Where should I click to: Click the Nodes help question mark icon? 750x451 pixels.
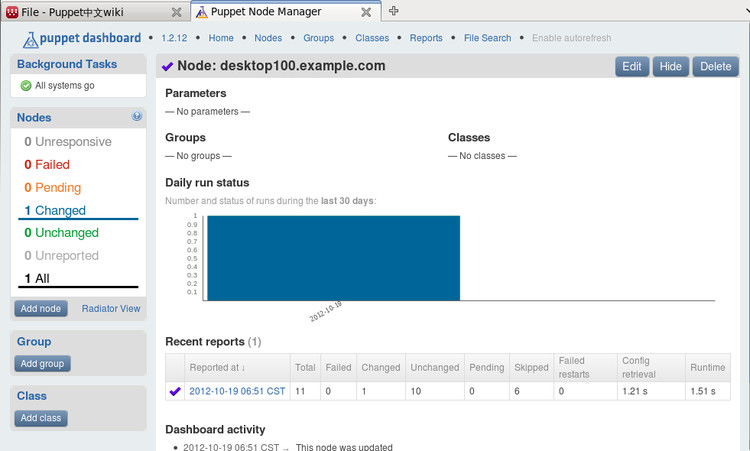(x=137, y=117)
